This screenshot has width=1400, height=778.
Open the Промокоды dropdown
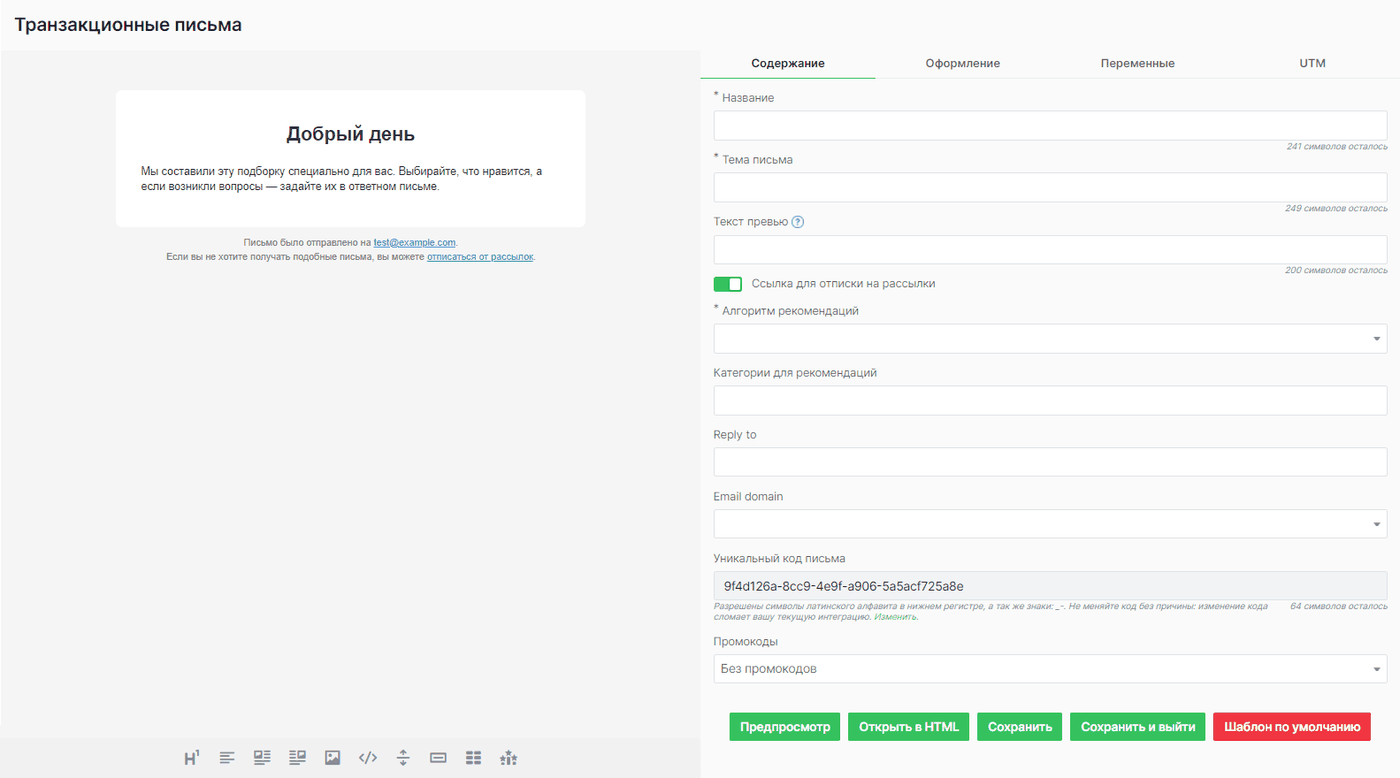coord(1050,669)
